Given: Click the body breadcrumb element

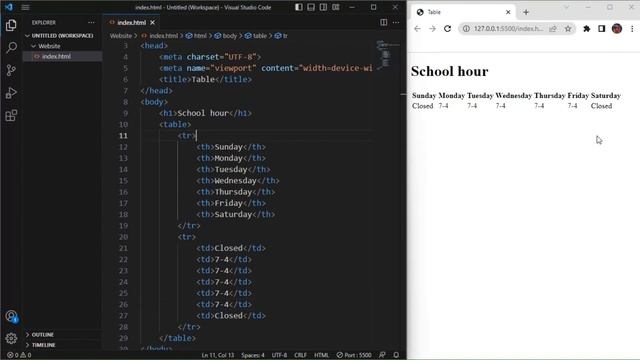Looking at the screenshot, I should 226,36.
